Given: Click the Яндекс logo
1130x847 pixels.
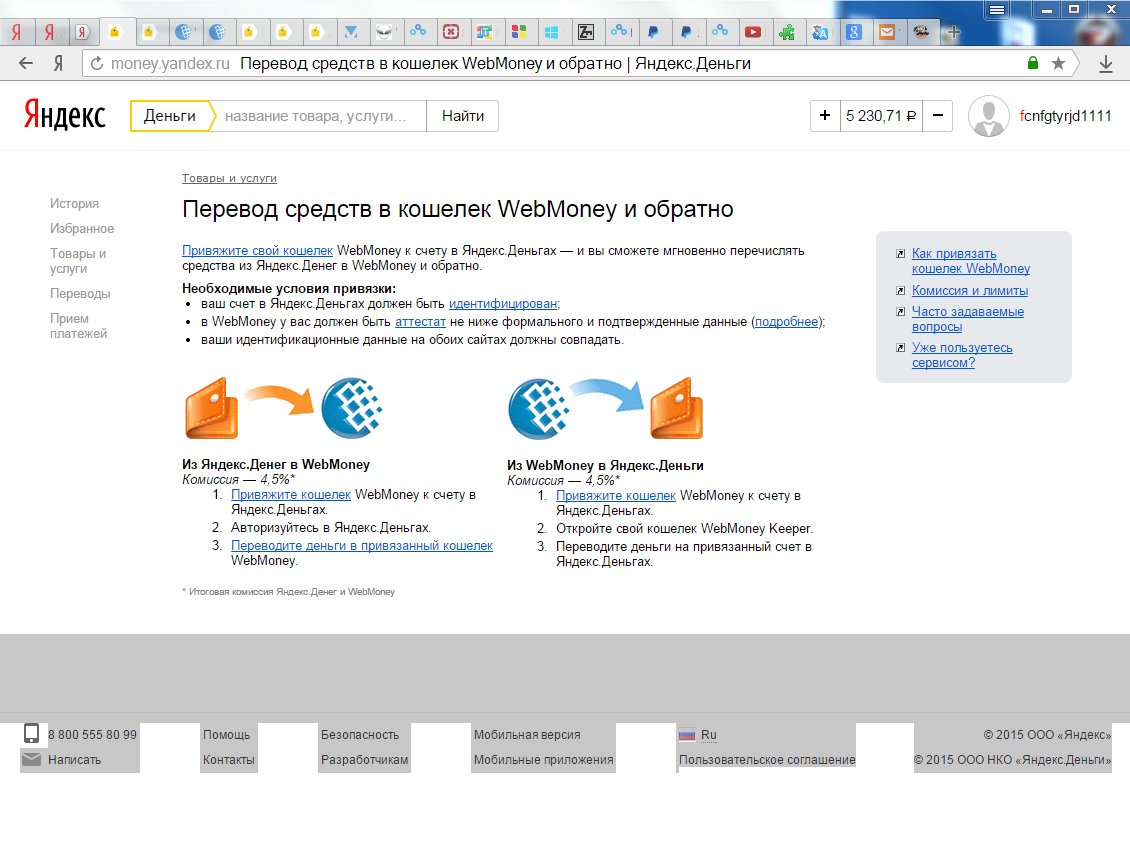Looking at the screenshot, I should click(65, 115).
